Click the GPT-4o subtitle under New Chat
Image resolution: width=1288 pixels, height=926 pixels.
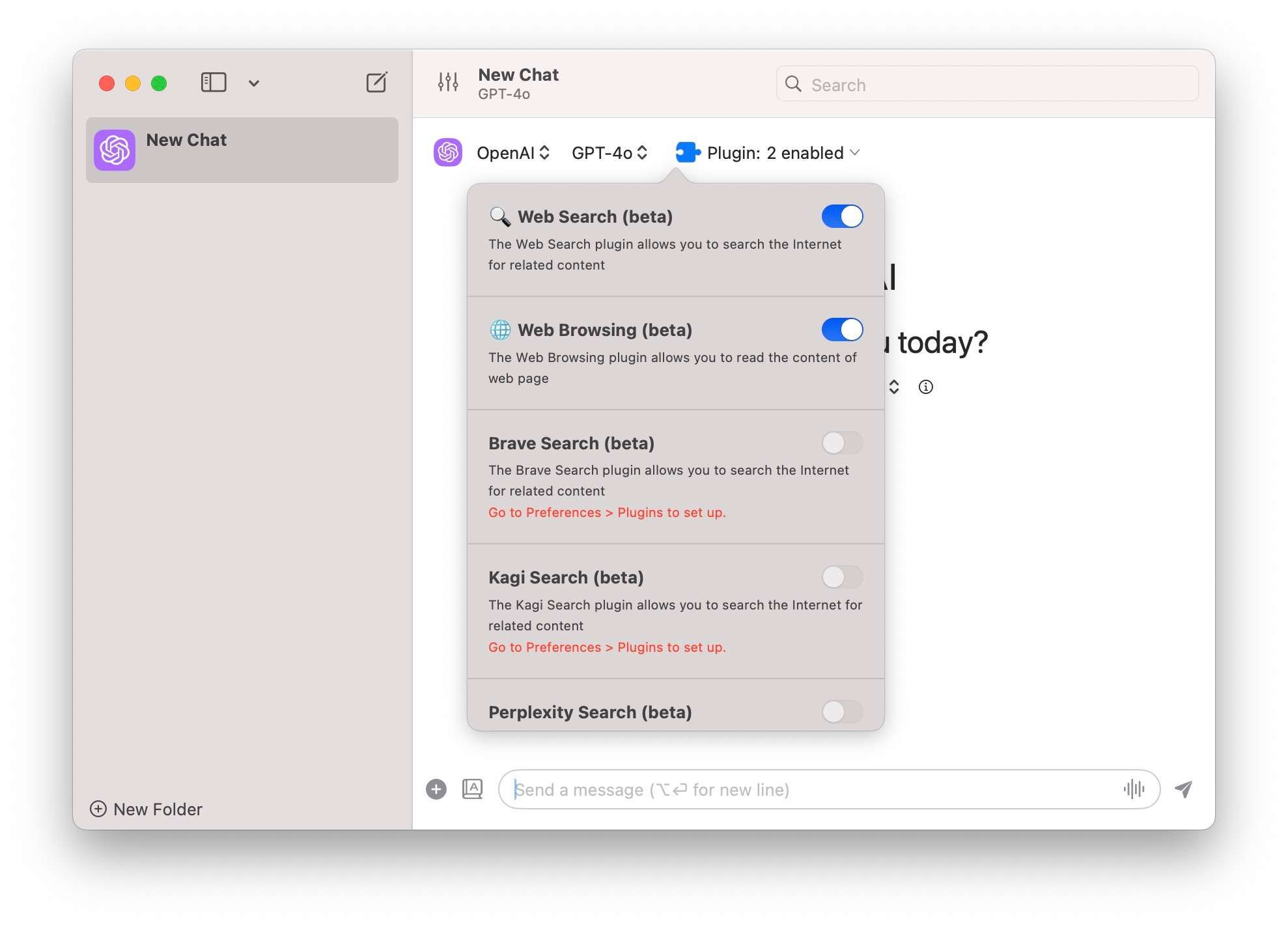click(x=504, y=94)
